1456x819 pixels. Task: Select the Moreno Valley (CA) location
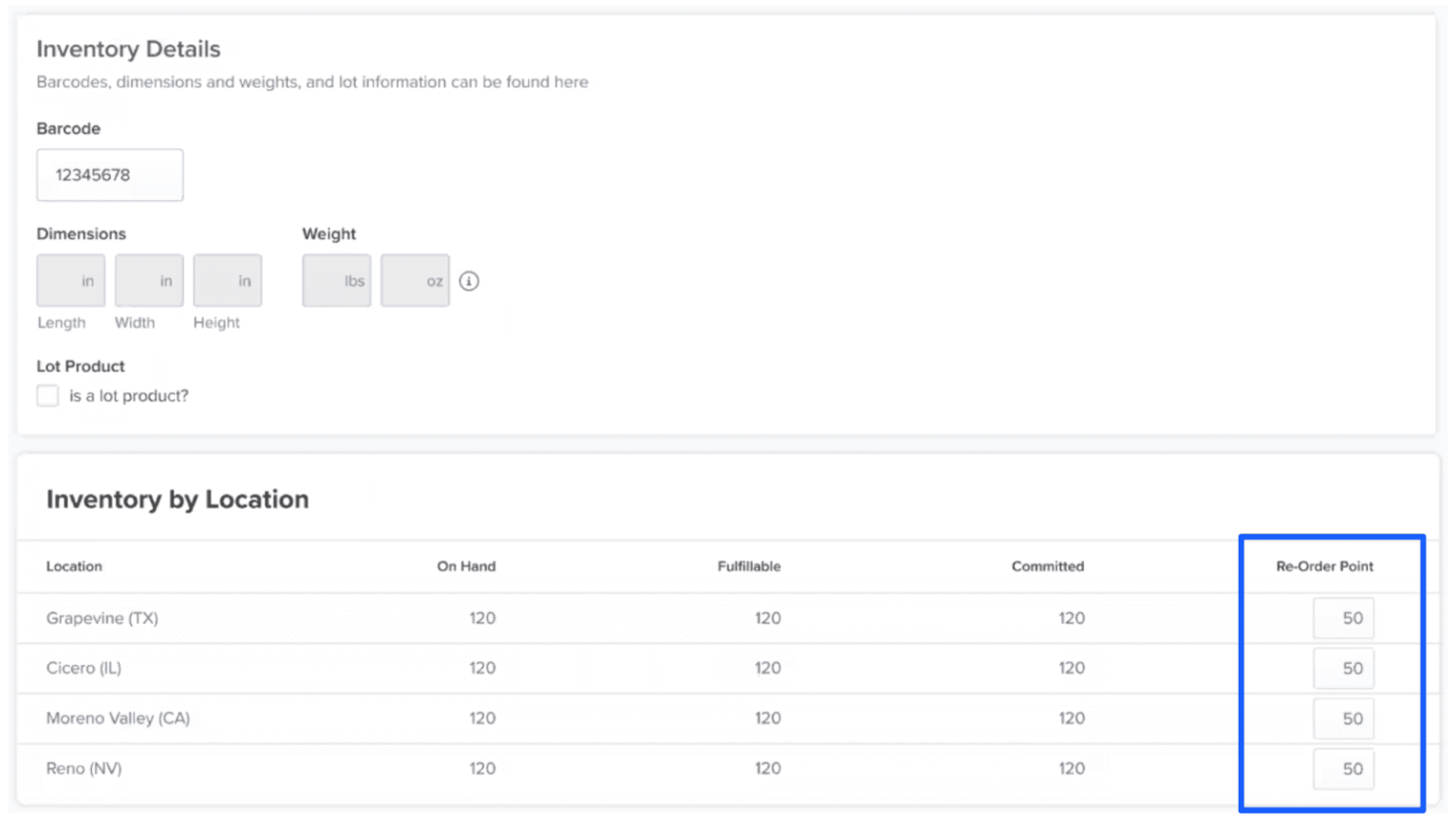tap(118, 718)
